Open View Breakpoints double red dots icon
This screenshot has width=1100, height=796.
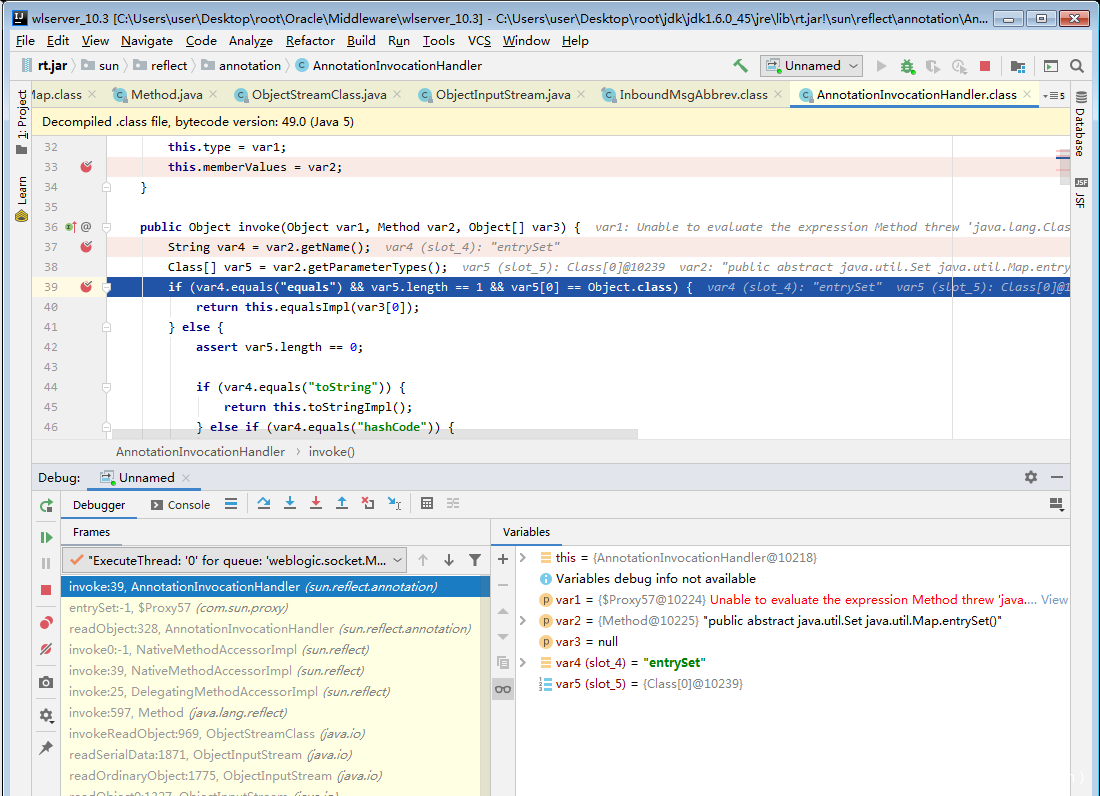pos(46,623)
